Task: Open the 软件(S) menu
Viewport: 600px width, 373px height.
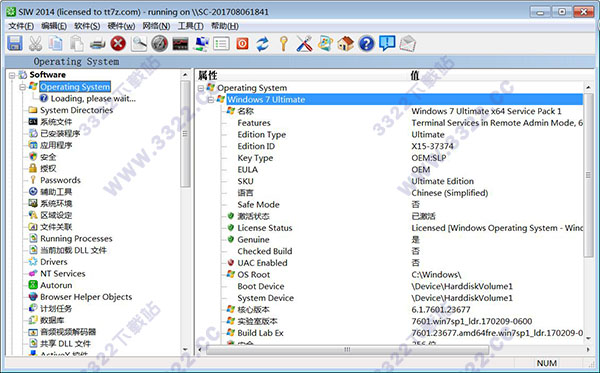Action: (87, 26)
